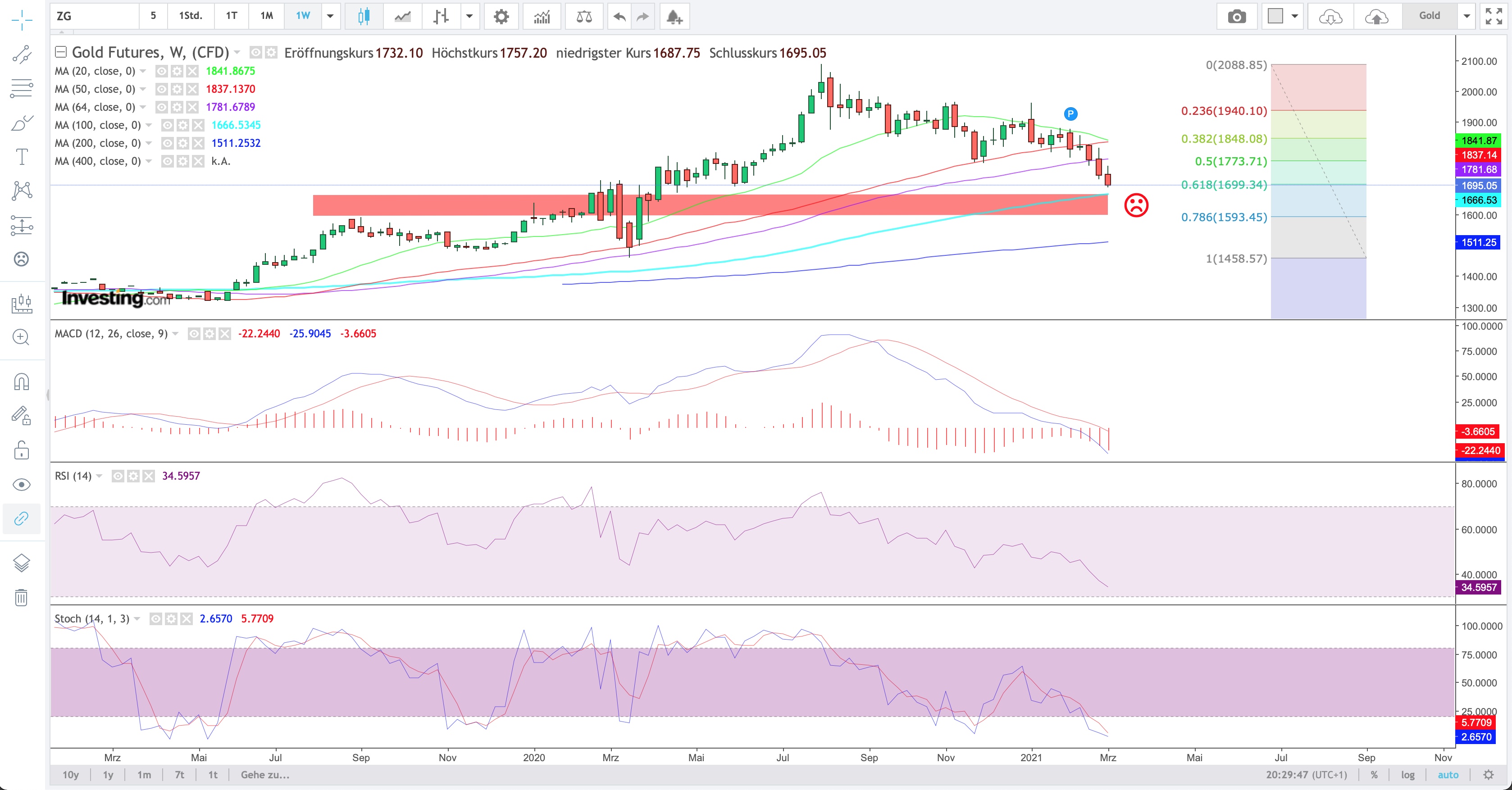Collapse the Gold Futures legend

pos(60,52)
